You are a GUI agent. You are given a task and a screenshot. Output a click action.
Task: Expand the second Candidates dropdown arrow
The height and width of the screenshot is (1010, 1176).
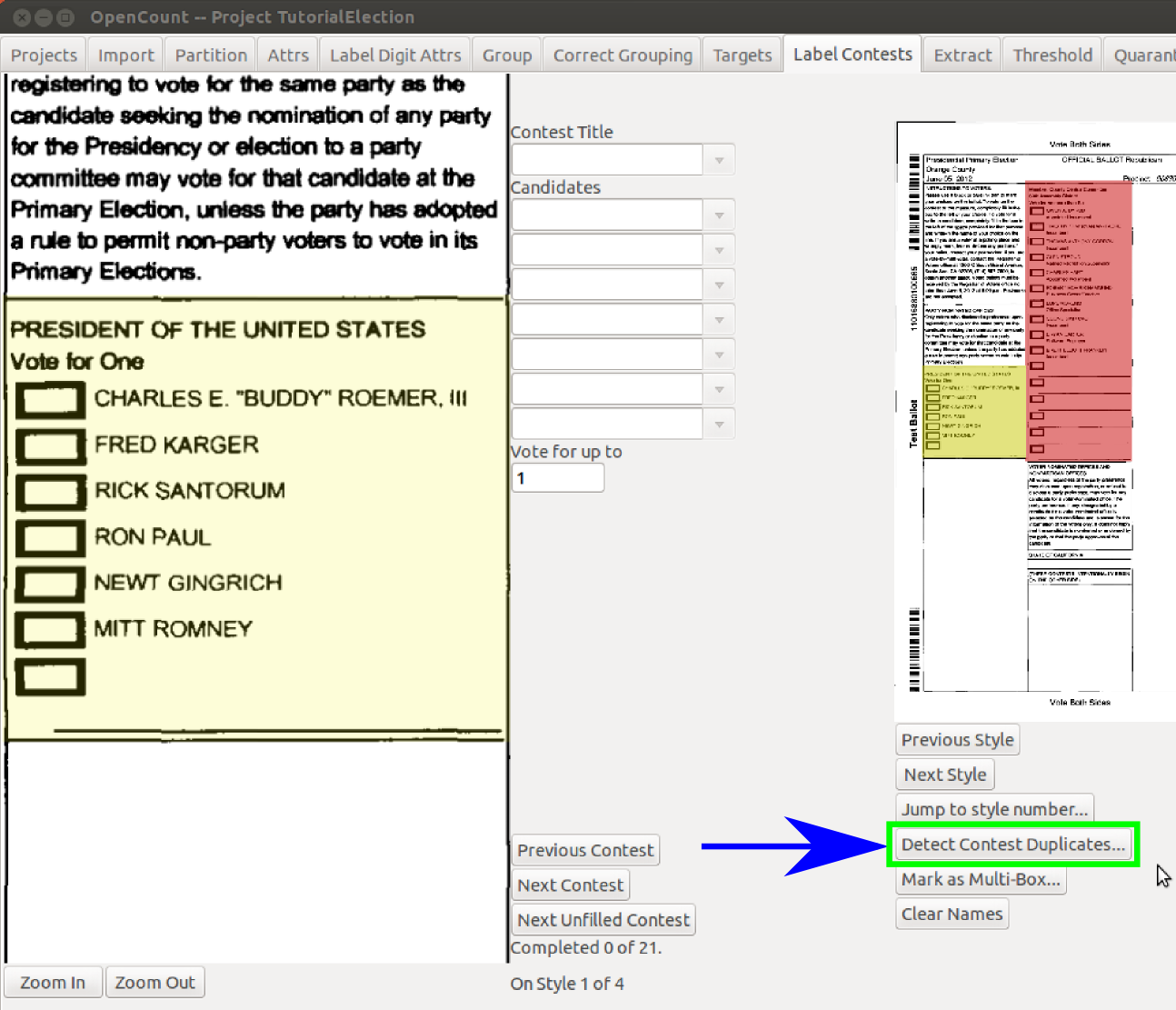coord(719,250)
